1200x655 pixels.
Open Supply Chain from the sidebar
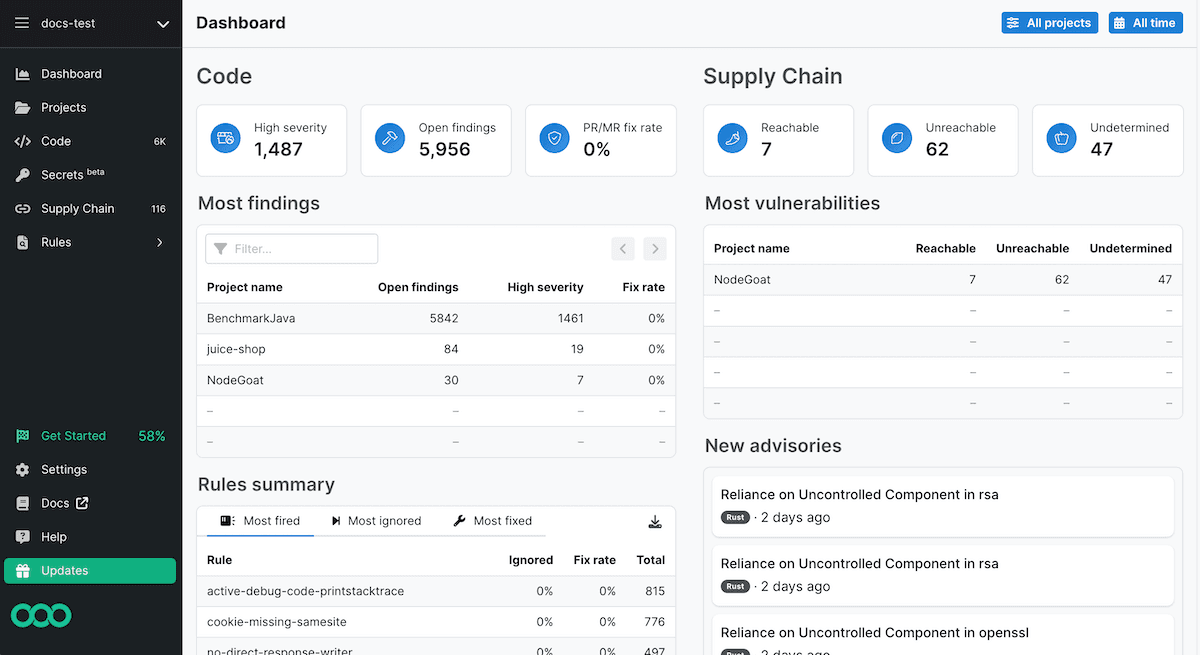click(x=22, y=208)
